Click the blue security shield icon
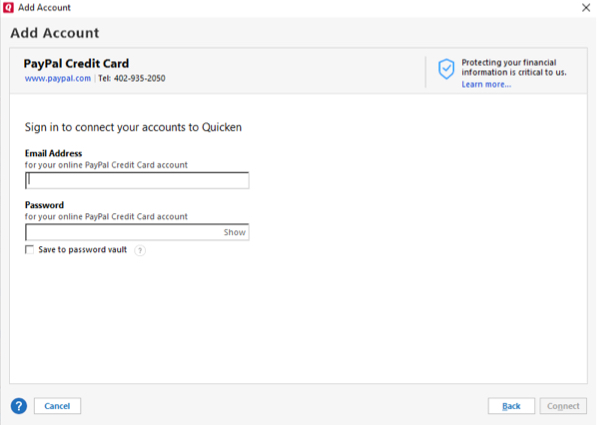This screenshot has width=597, height=425. [446, 69]
